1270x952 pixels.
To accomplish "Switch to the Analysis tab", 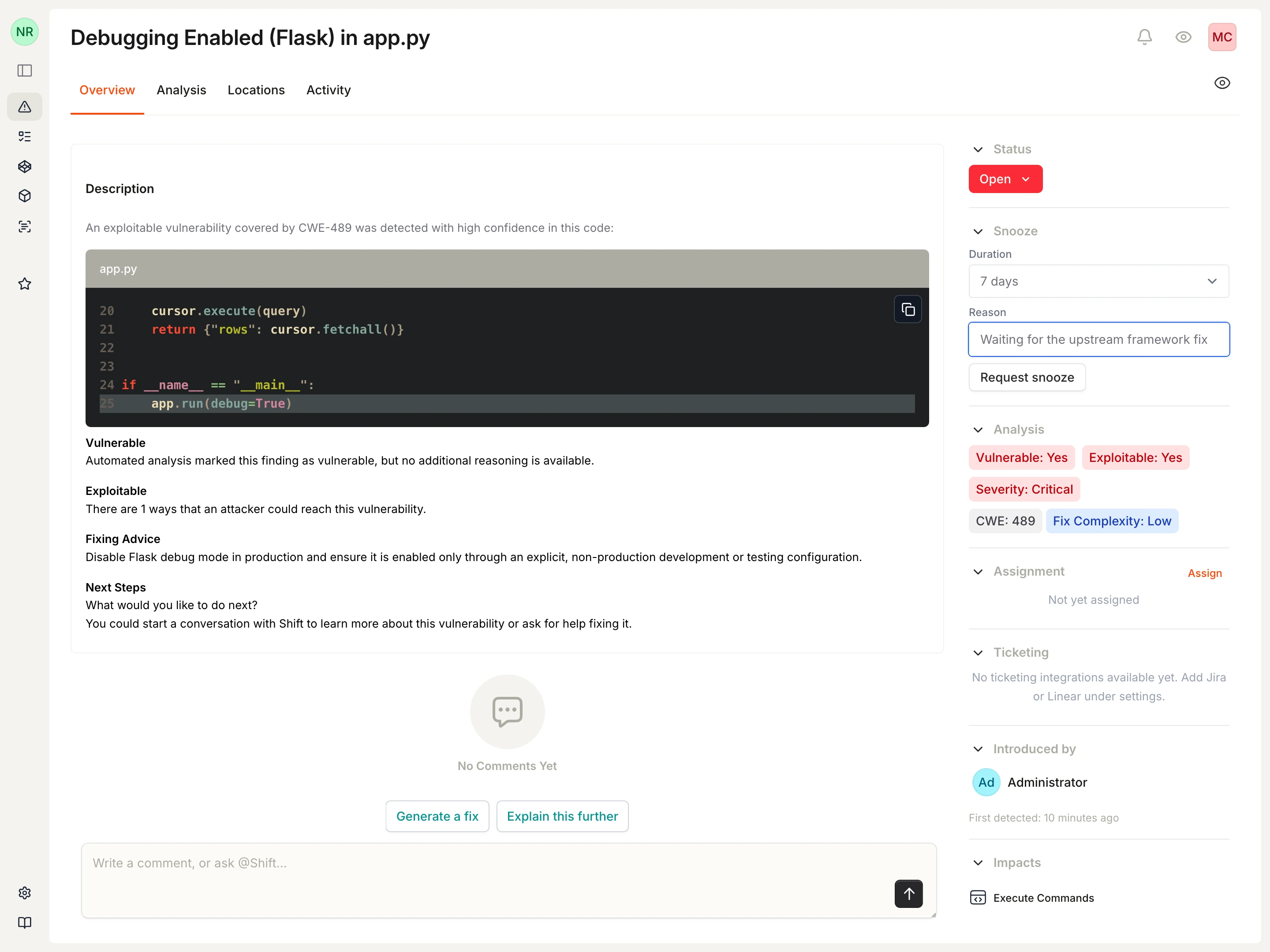I will pyautogui.click(x=181, y=90).
